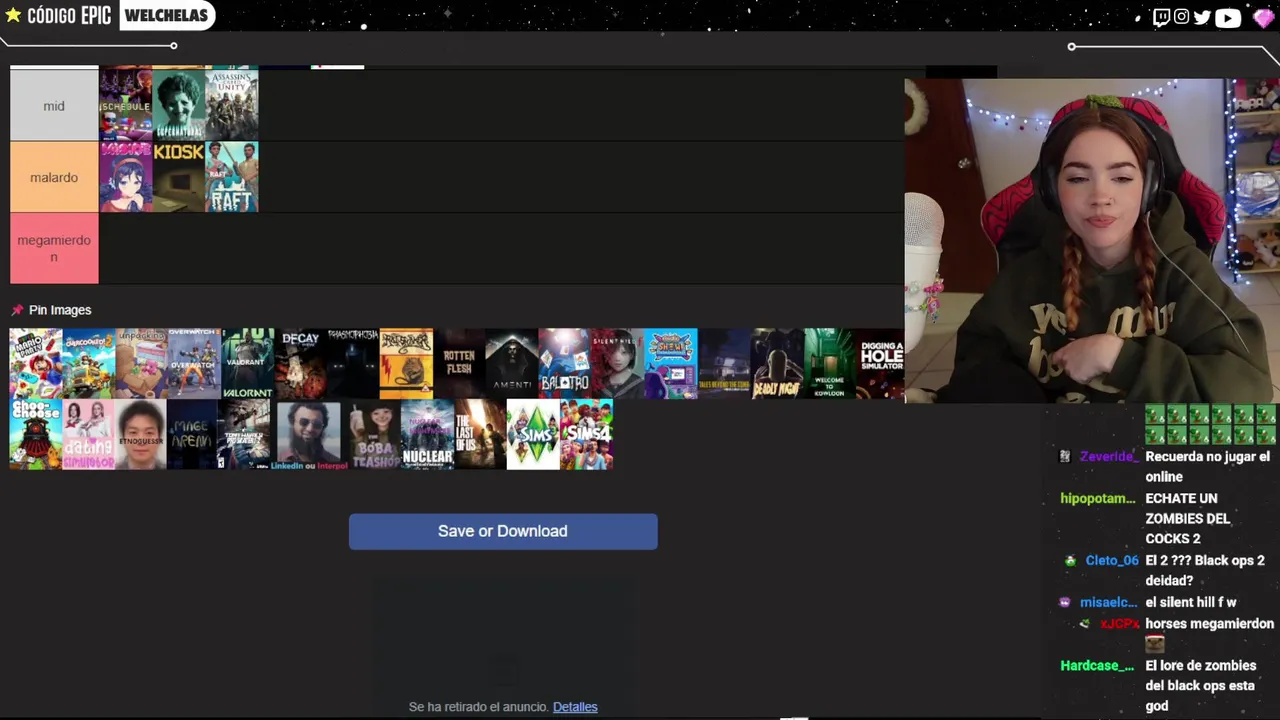1280x720 pixels.
Task: Select the Decay game thumbnail
Action: click(301, 364)
